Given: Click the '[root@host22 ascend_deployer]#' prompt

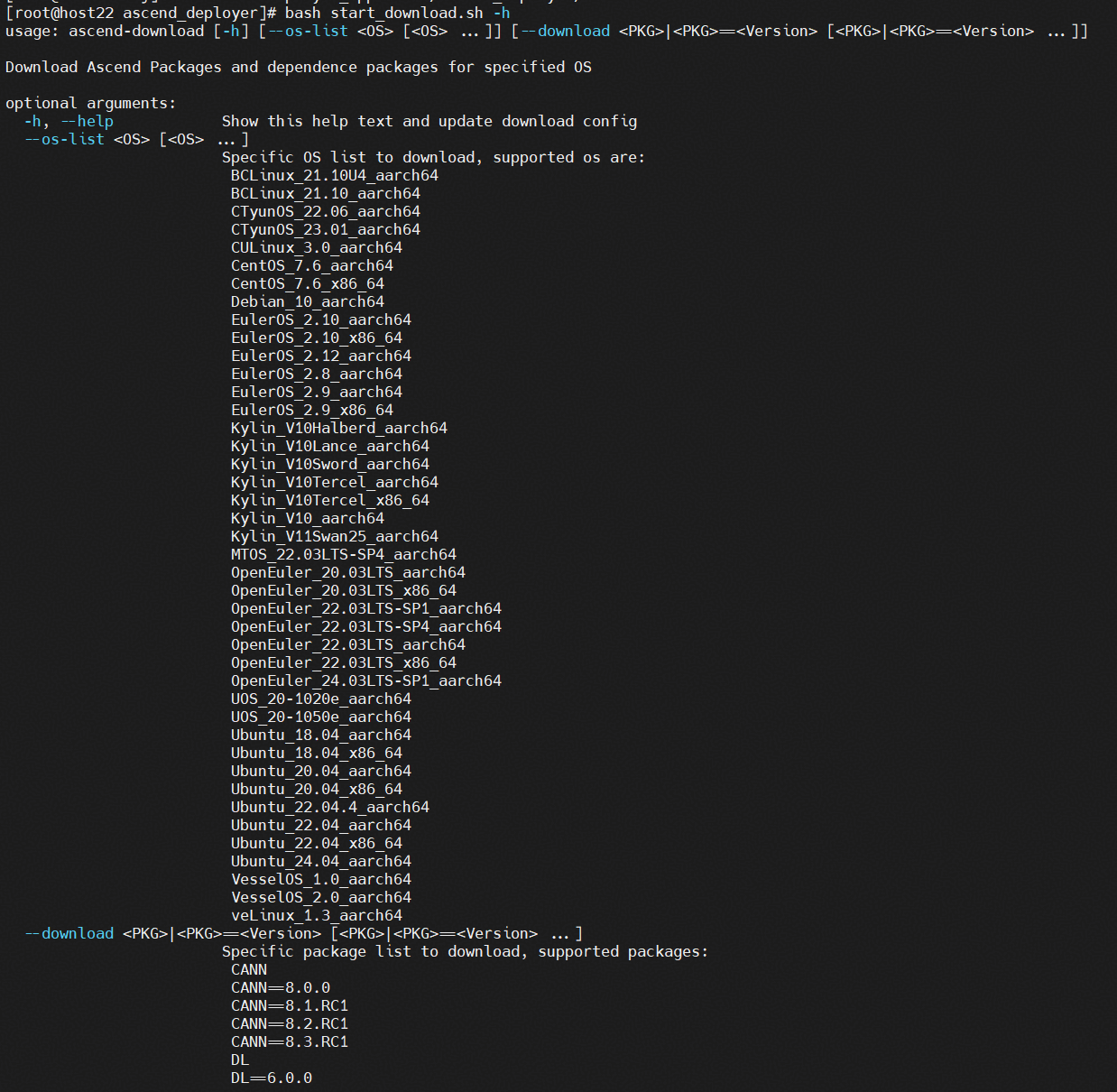Looking at the screenshot, I should pyautogui.click(x=141, y=13).
